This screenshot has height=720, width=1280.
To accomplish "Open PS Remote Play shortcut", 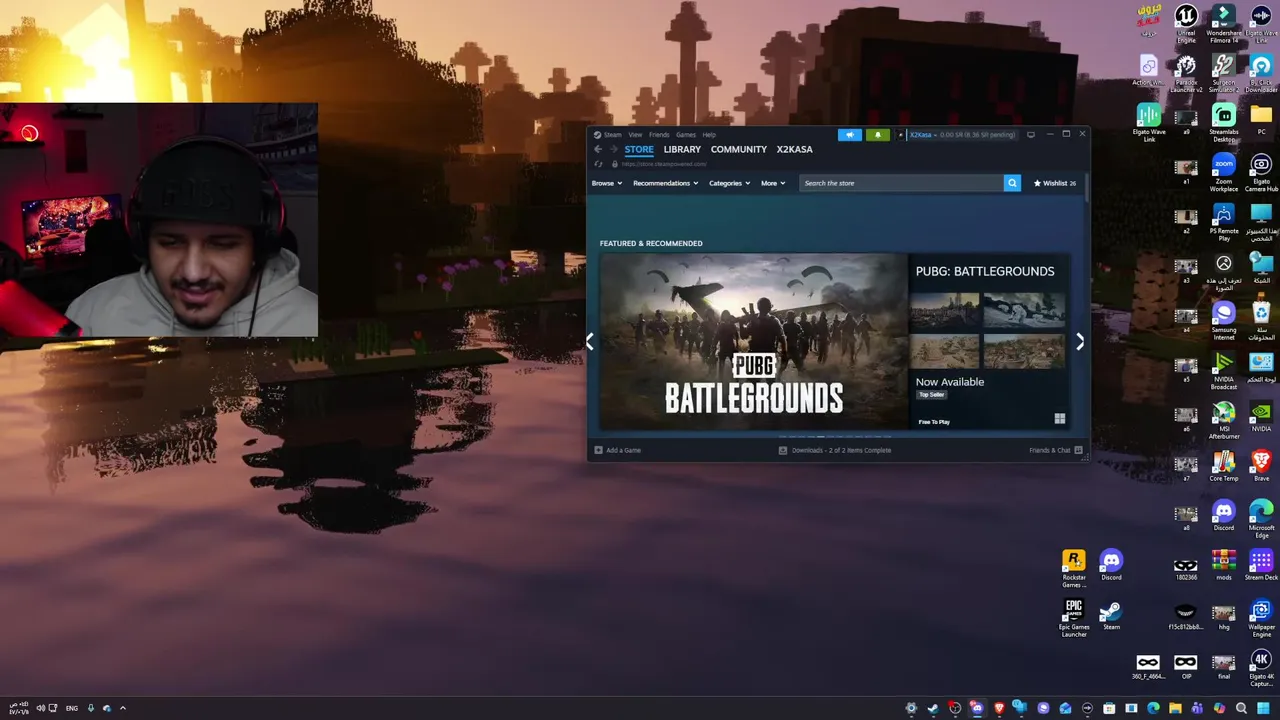I will [x=1224, y=222].
